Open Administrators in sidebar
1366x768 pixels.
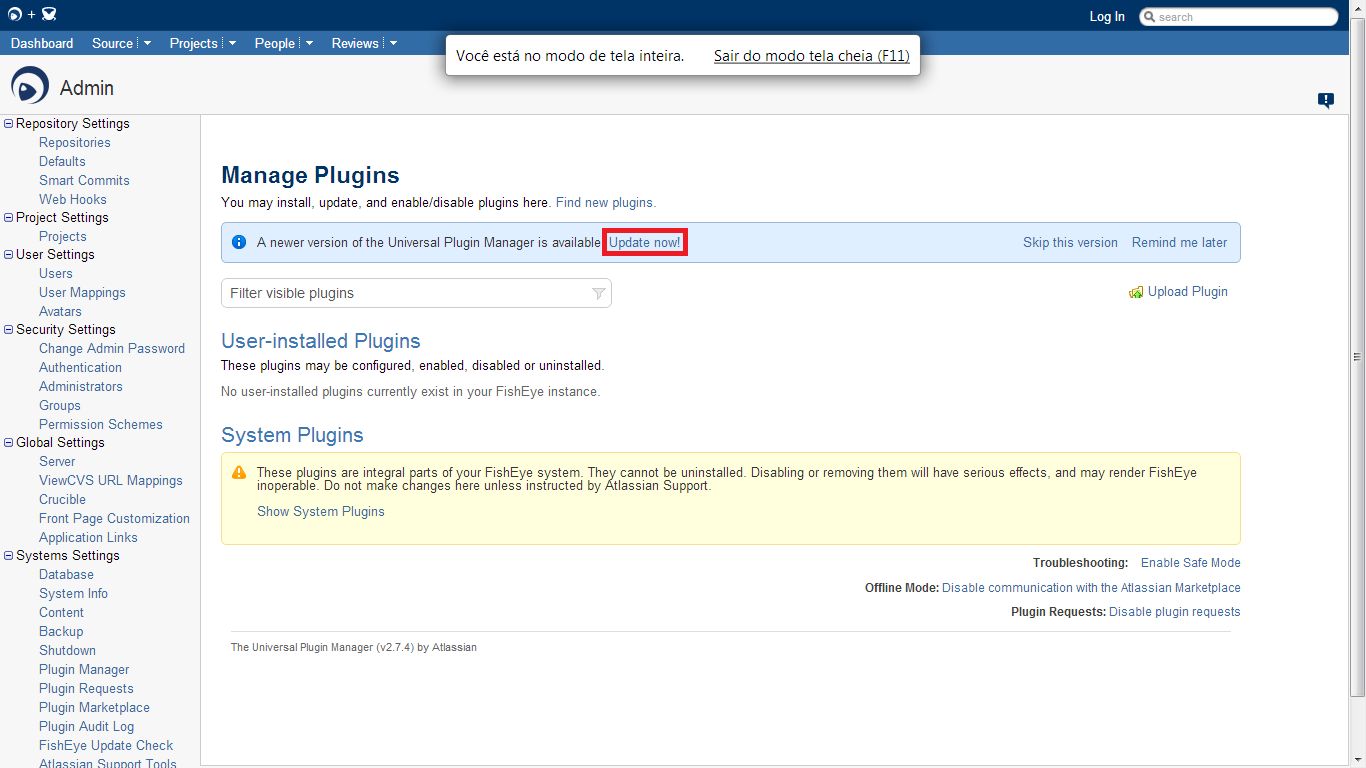81,387
